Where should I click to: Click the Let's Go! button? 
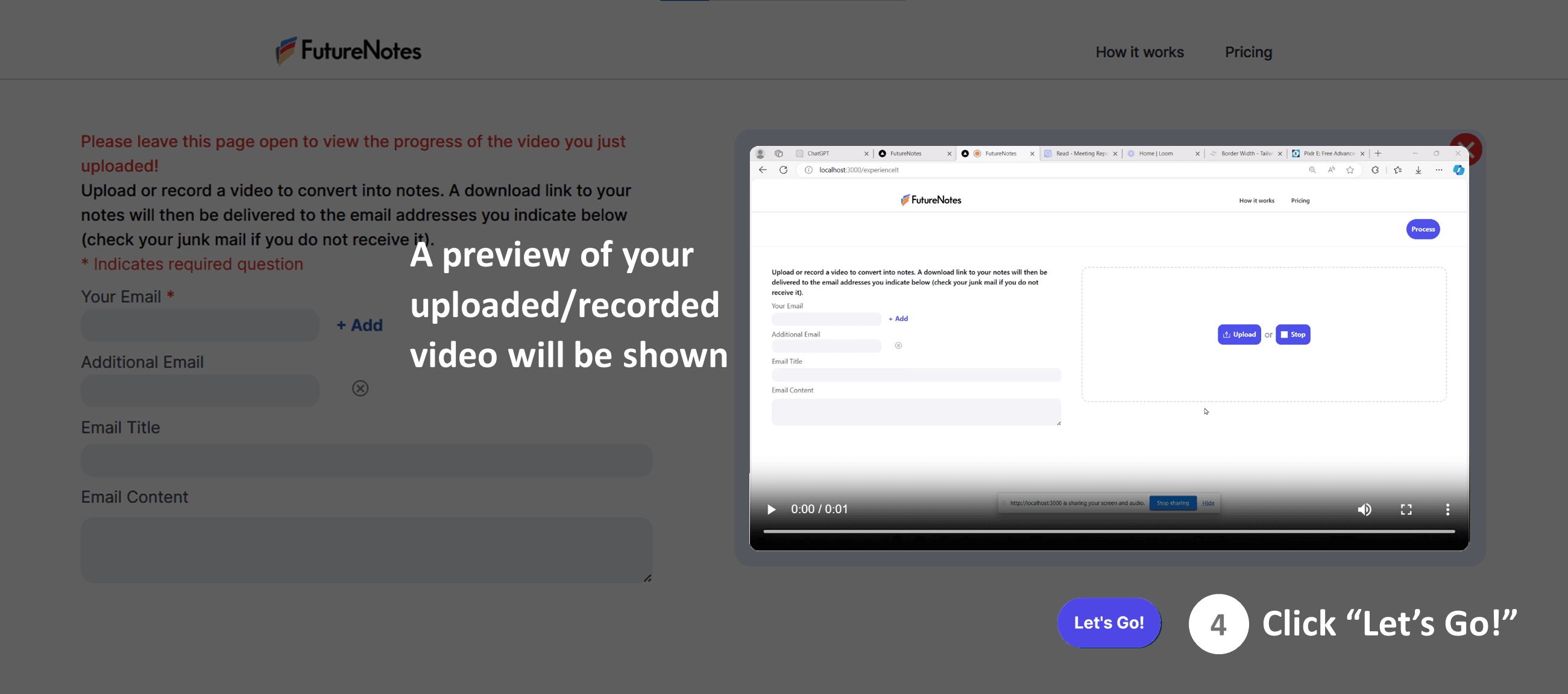[x=1109, y=622]
